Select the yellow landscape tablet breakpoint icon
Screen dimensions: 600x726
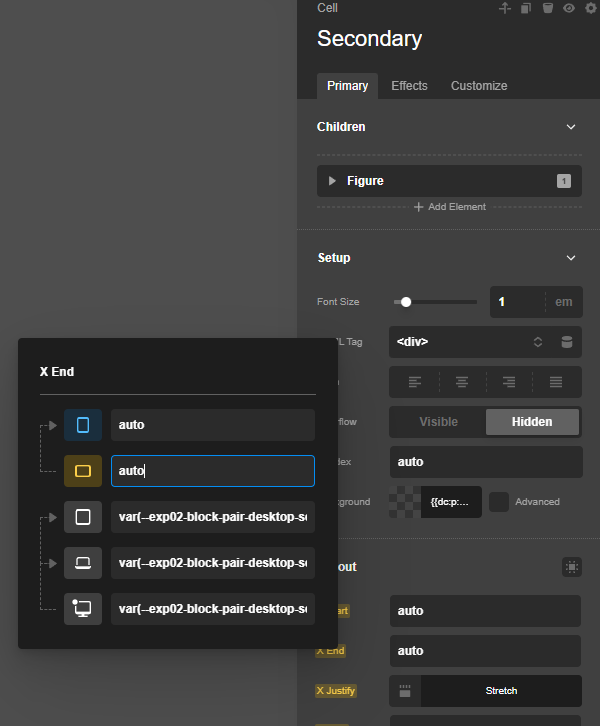(83, 471)
